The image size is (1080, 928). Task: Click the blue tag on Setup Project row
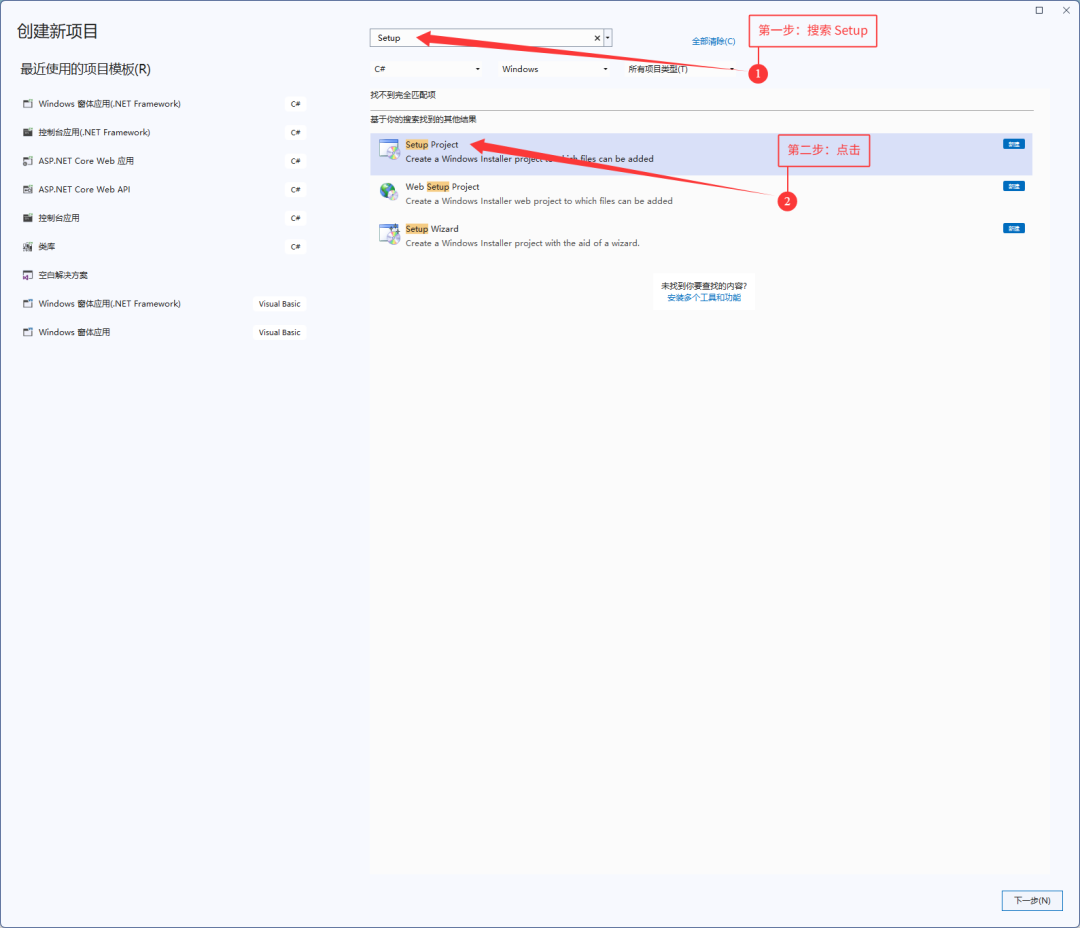click(1014, 144)
